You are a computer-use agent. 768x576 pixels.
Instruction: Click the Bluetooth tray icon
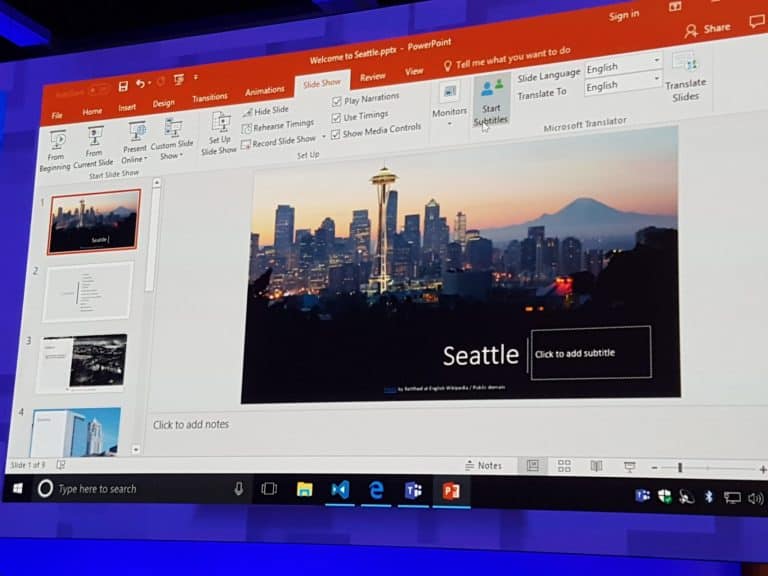tap(709, 497)
